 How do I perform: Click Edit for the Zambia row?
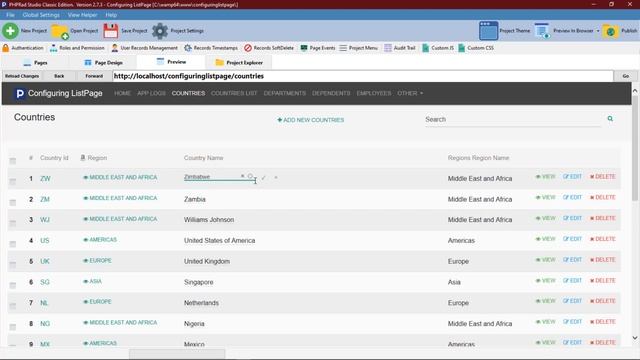pyautogui.click(x=572, y=198)
